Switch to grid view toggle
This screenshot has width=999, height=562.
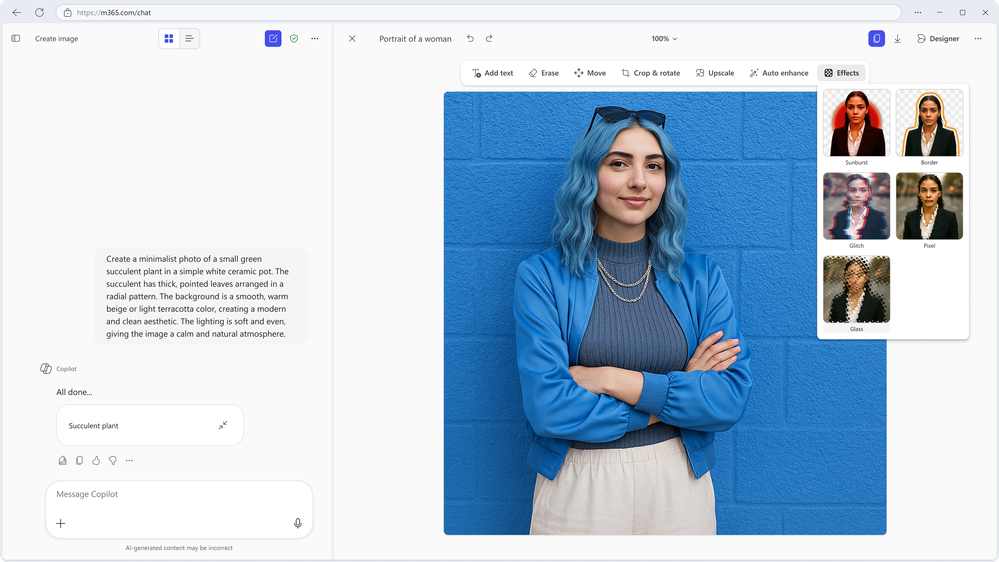click(169, 39)
